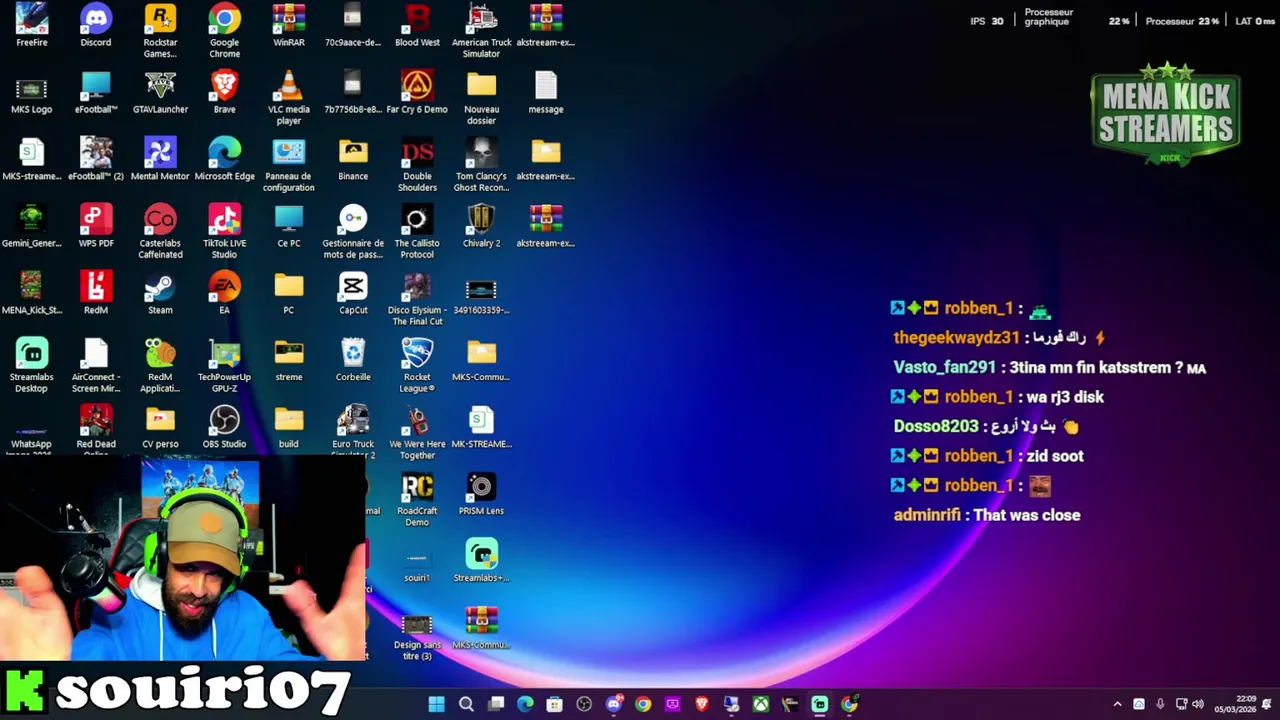Open Disco Elysium - The Final Cut
Image resolution: width=1280 pixels, height=720 pixels.
[x=417, y=298]
